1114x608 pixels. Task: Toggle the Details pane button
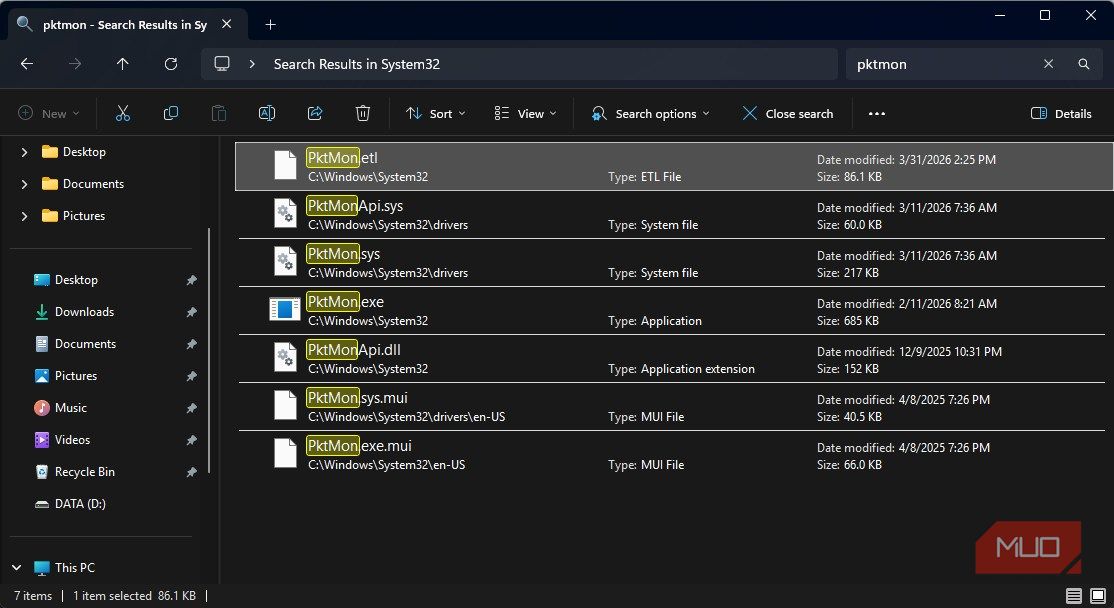(x=1061, y=114)
